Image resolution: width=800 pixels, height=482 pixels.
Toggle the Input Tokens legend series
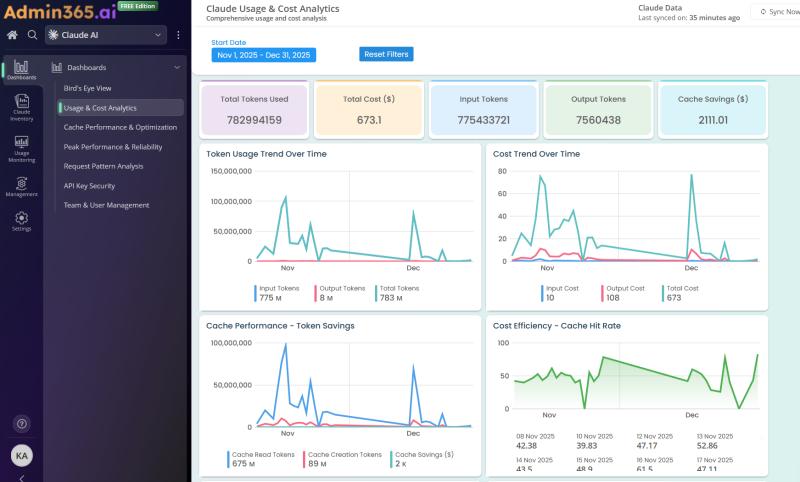(277, 293)
